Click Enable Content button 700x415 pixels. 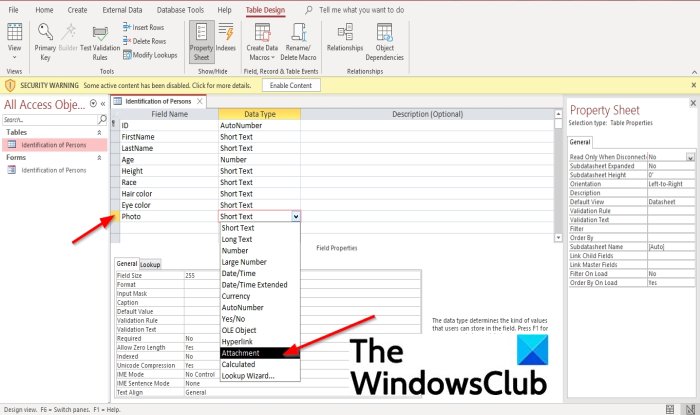291,85
